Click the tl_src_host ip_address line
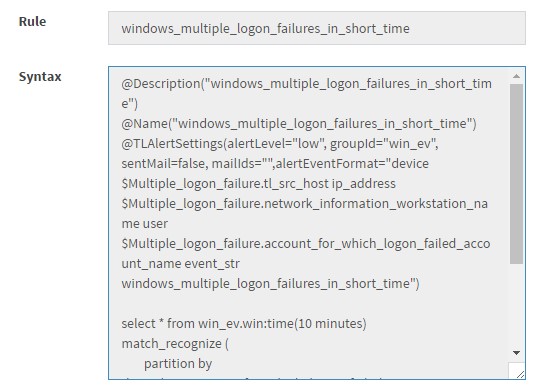This screenshot has width=542, height=390. 258,184
